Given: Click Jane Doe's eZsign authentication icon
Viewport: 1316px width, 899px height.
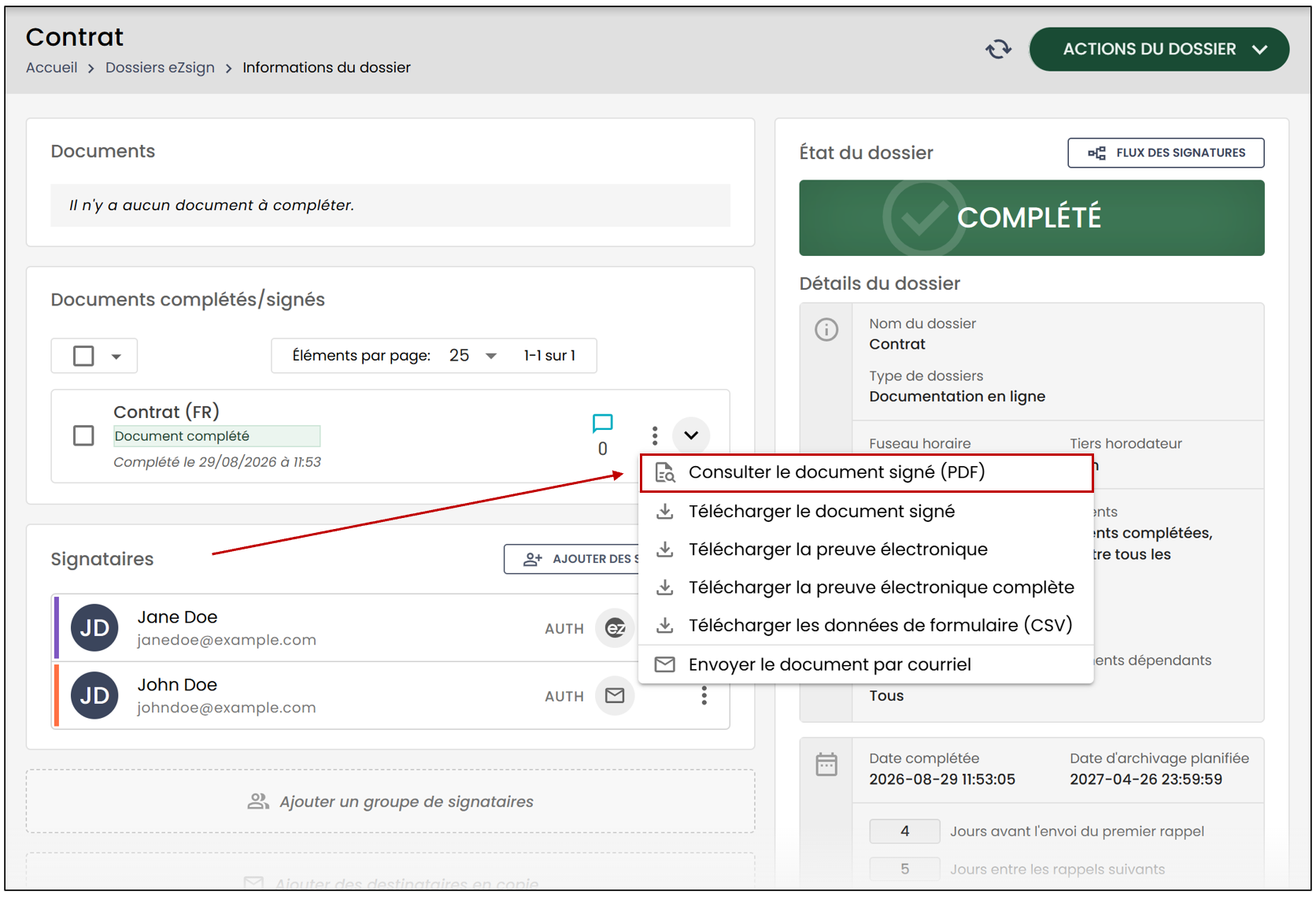Looking at the screenshot, I should point(615,628).
